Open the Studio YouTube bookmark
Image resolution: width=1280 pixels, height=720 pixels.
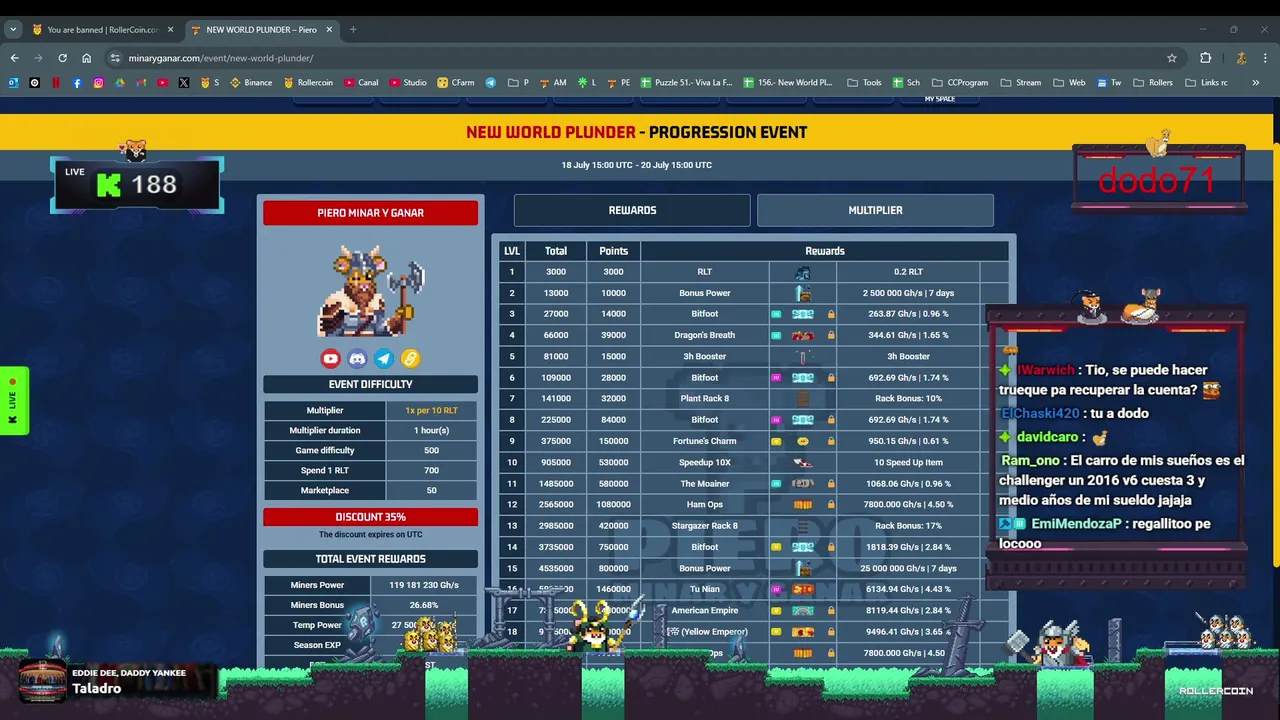pyautogui.click(x=408, y=83)
